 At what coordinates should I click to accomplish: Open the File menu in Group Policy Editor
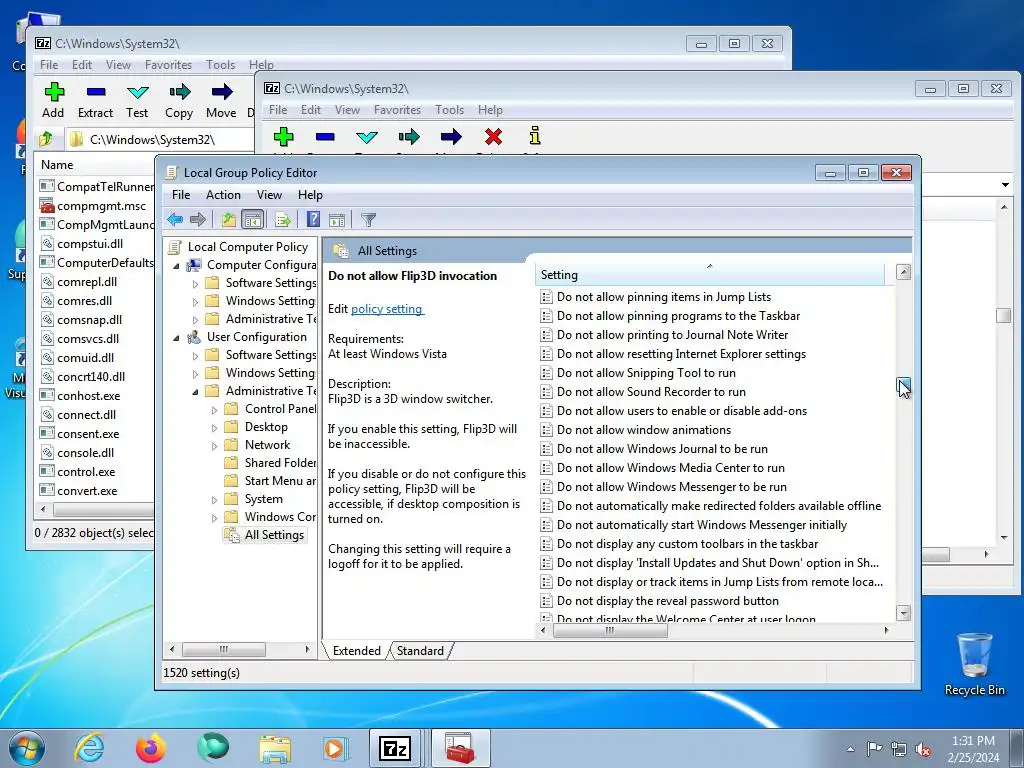coord(181,195)
